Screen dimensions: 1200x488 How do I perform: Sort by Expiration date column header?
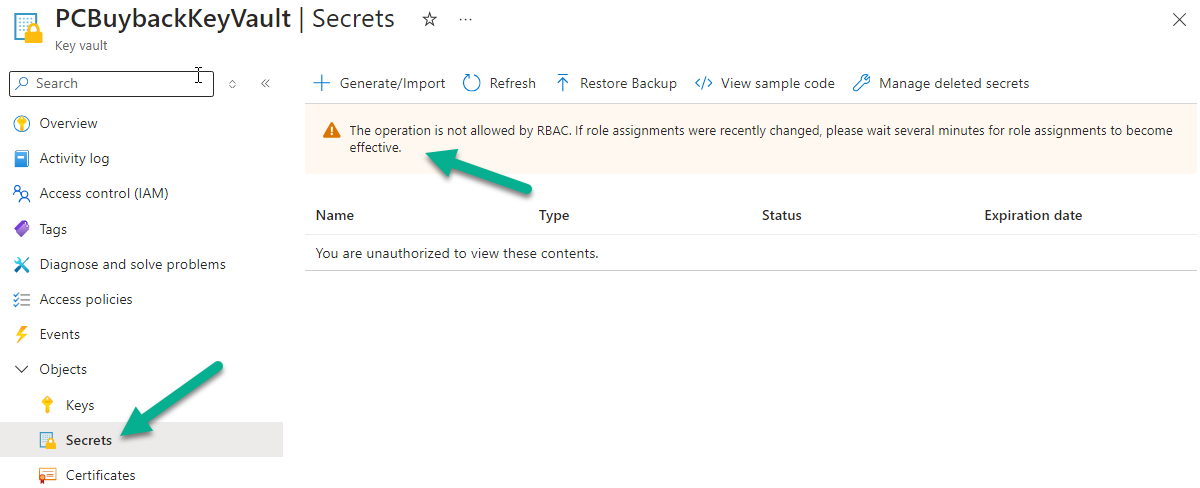[x=1033, y=215]
